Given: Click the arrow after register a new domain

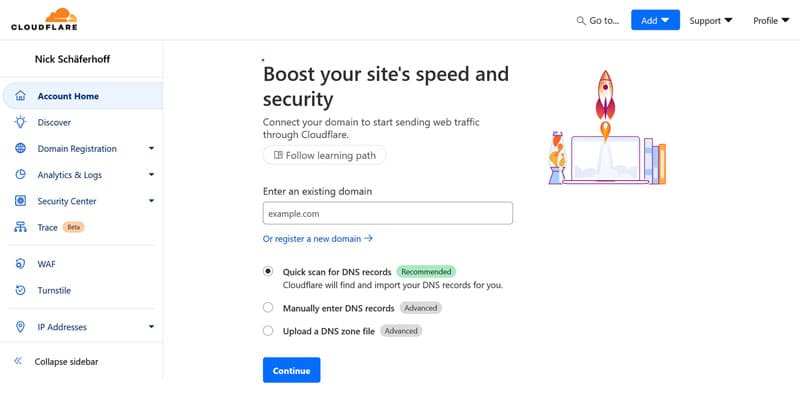Looking at the screenshot, I should [x=368, y=238].
